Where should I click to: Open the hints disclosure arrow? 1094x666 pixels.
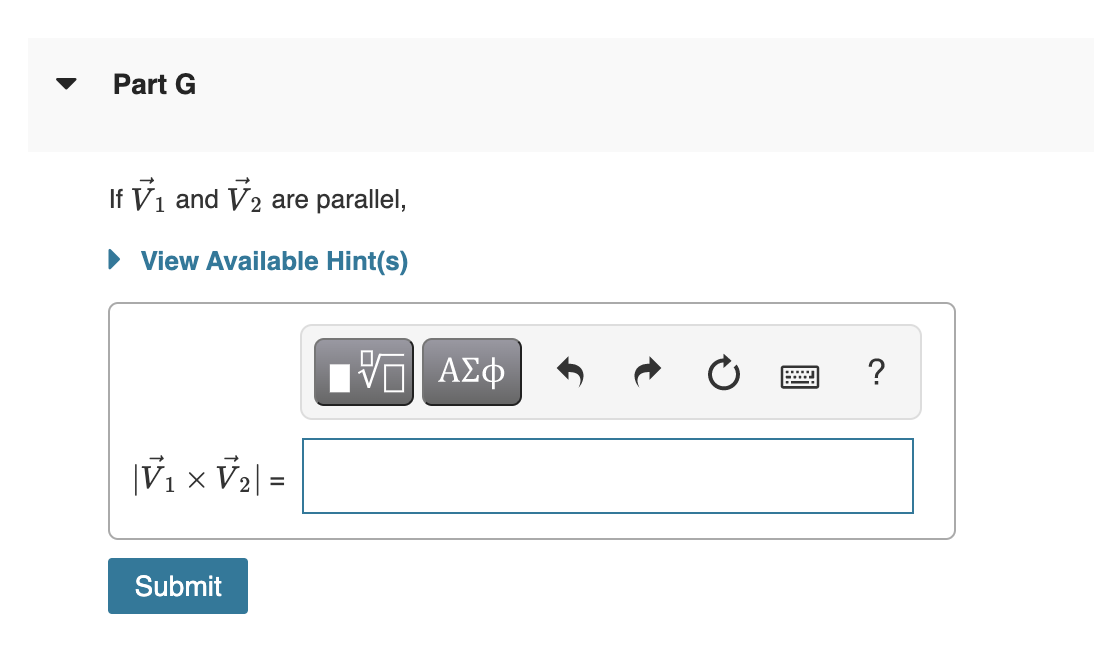click(x=113, y=260)
